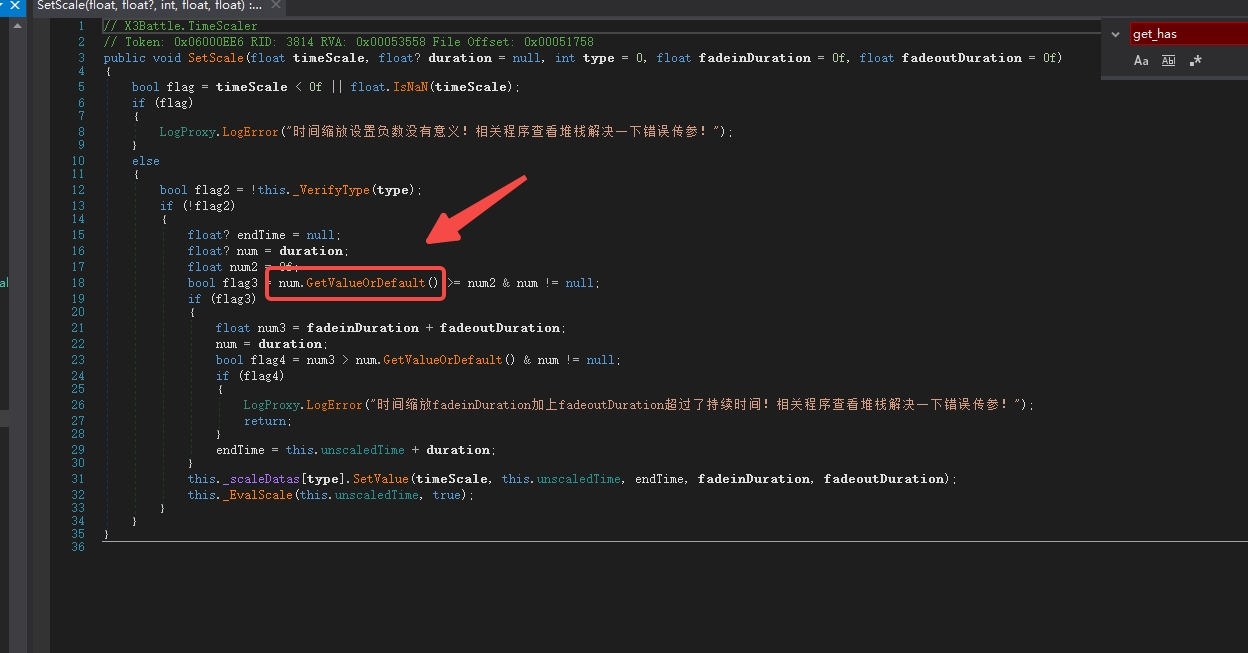Toggle whole-word matching in the search panel
This screenshot has height=653, width=1248.
tap(1168, 60)
